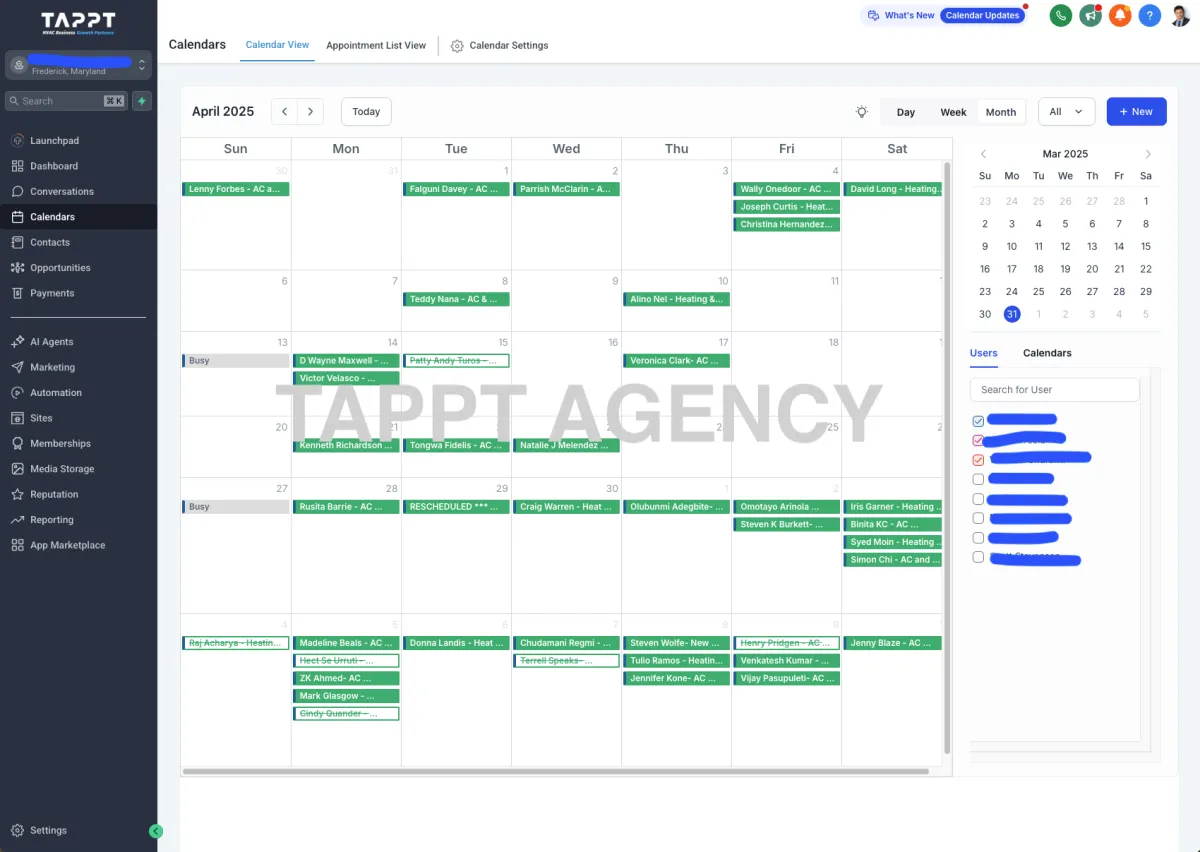The image size is (1200, 852).
Task: Click the calendar's horizontal scrollbar
Action: click(x=554, y=771)
